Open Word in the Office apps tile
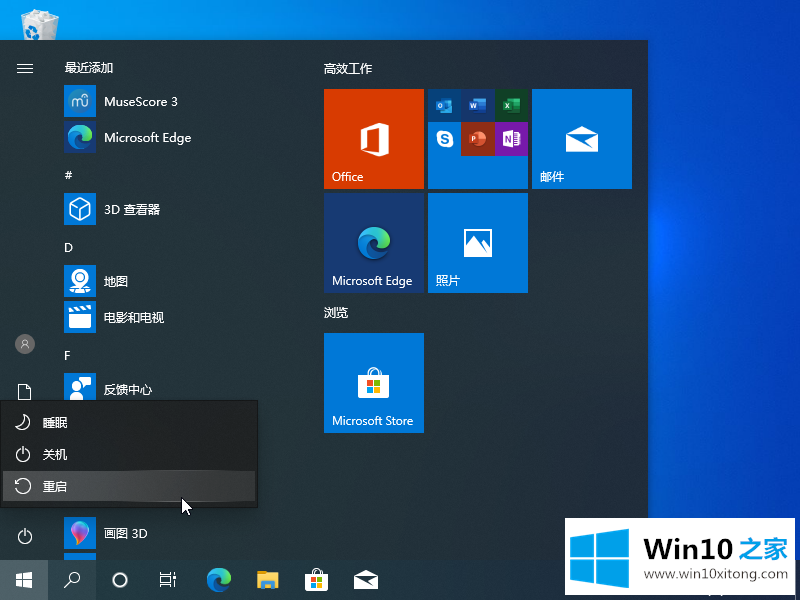The height and width of the screenshot is (600, 800). [478, 106]
